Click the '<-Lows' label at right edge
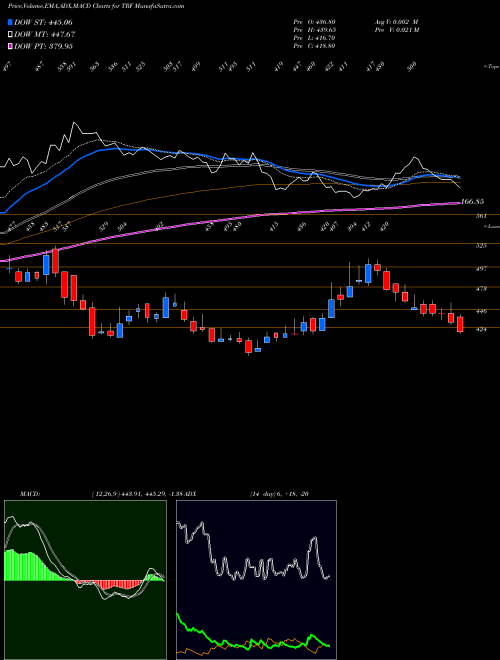Image resolution: width=500 pixels, height=660 pixels. coord(491,227)
